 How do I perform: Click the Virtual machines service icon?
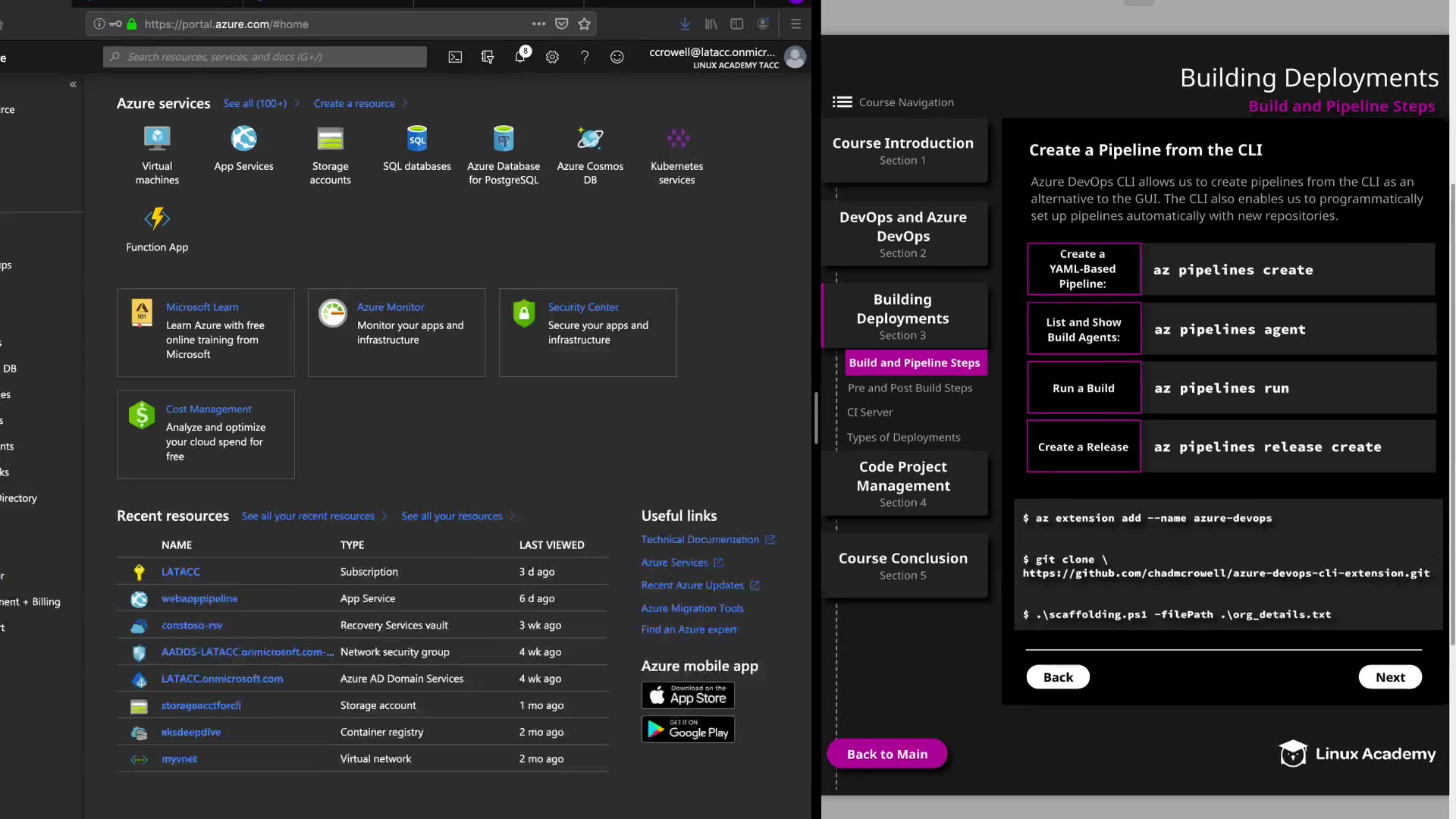[x=157, y=140]
